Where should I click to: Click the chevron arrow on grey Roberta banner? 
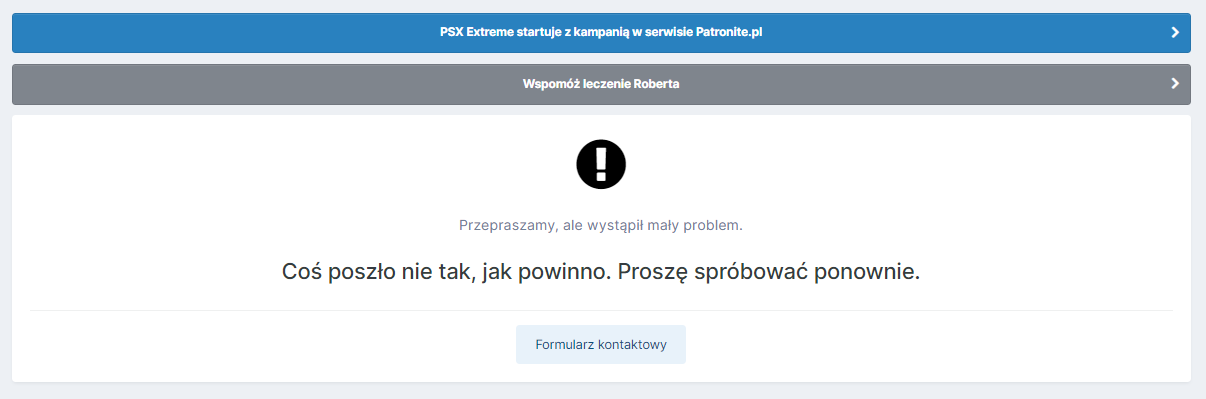1175,84
